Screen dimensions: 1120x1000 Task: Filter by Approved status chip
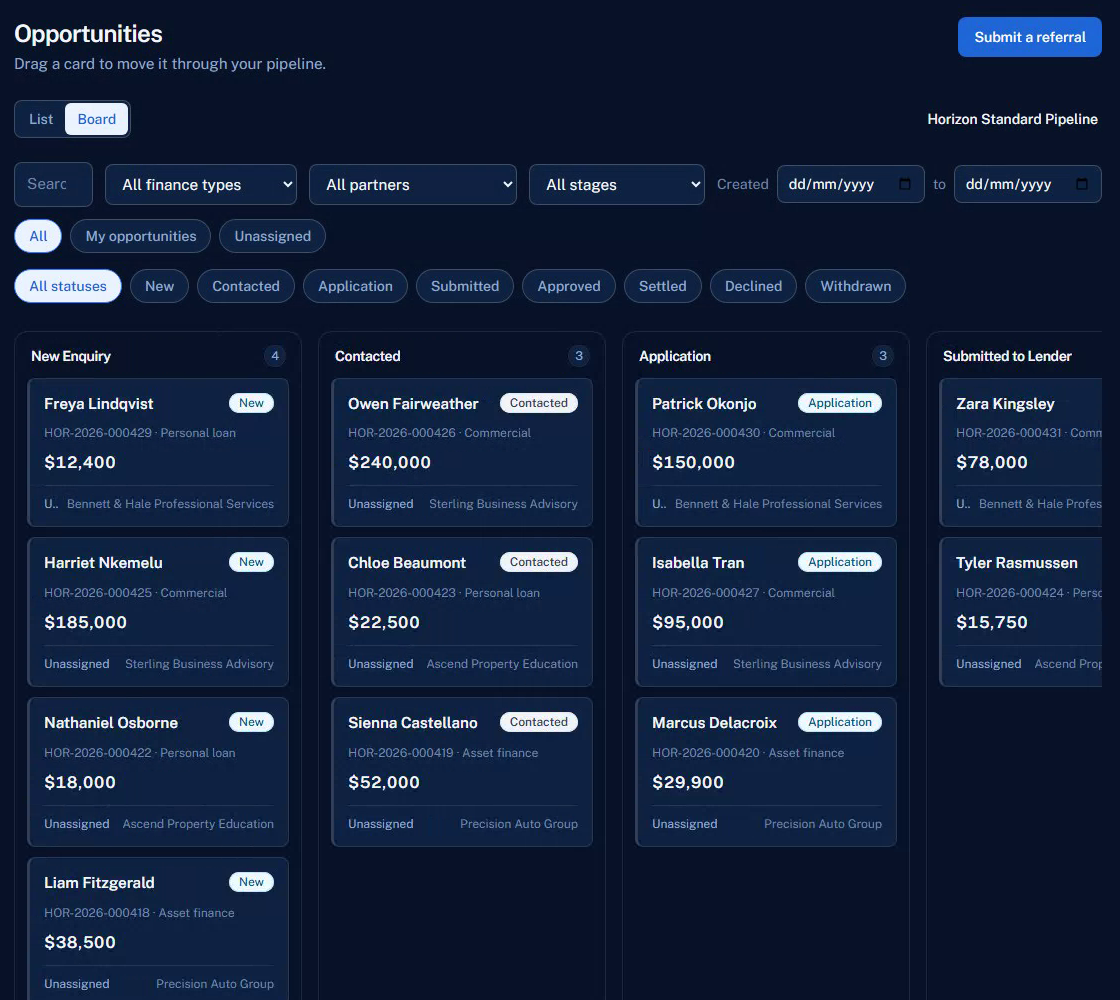click(x=569, y=286)
